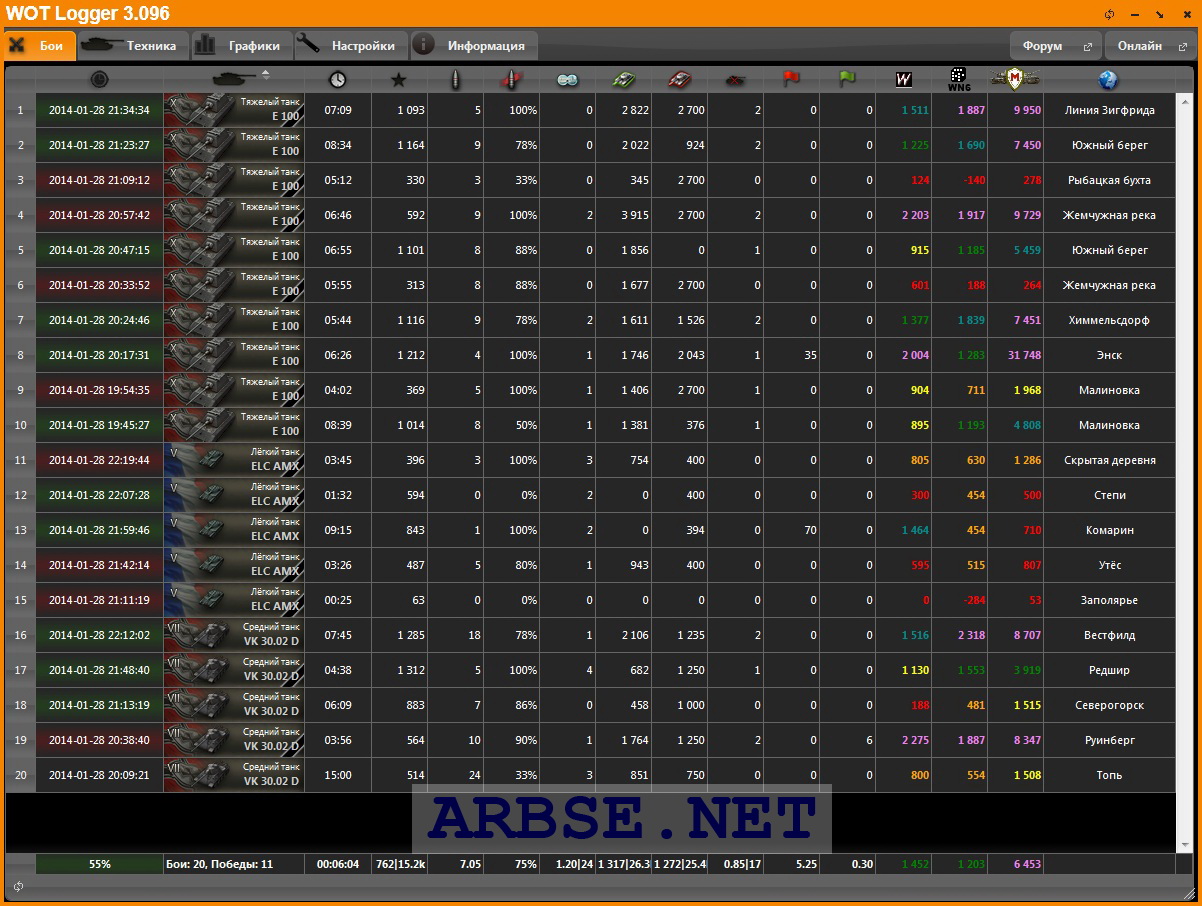Click VK 30.02 D thumbnail in row 16
Screen dimensions: 1202x906
pyautogui.click(x=234, y=635)
